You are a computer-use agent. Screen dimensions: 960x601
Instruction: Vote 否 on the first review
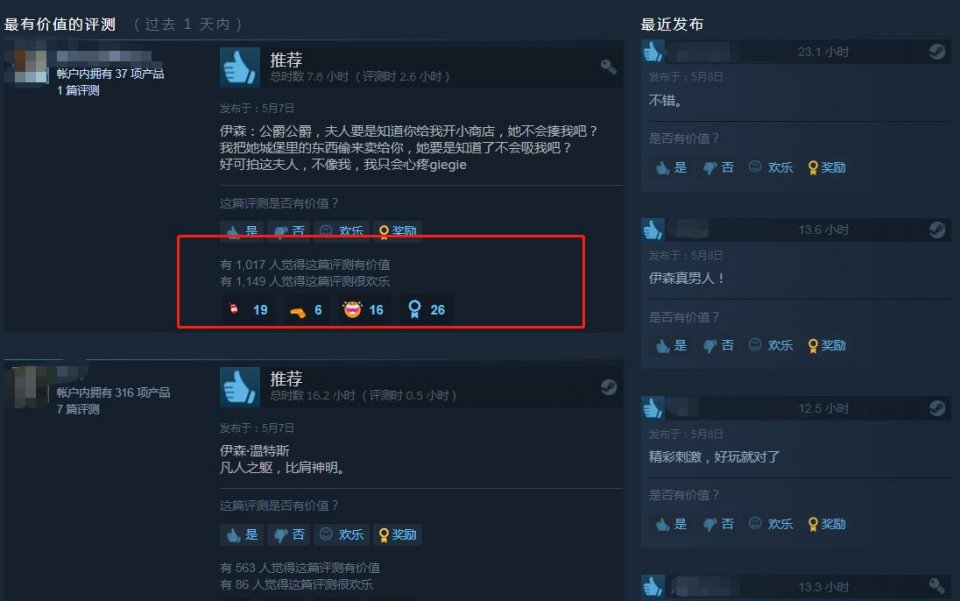point(289,231)
